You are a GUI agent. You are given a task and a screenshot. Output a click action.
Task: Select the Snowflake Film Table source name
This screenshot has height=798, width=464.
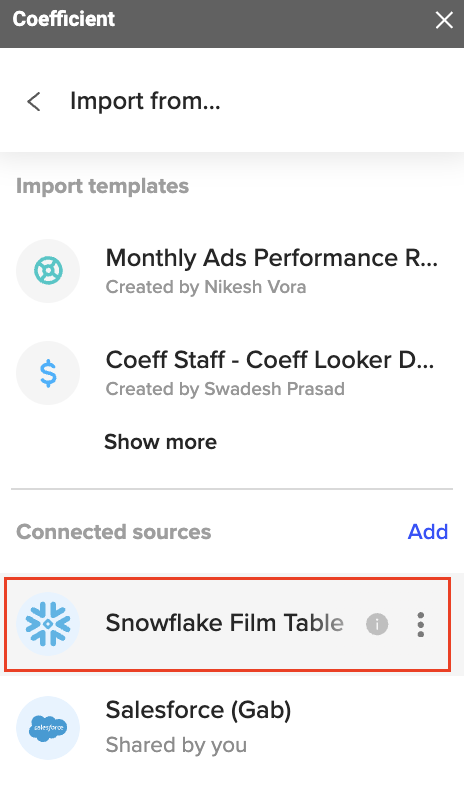pyautogui.click(x=224, y=623)
